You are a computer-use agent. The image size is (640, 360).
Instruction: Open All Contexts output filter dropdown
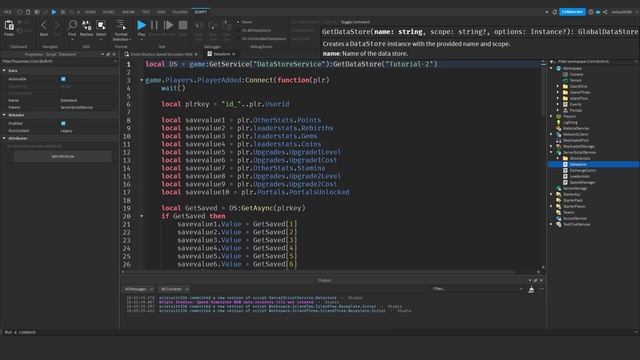[174, 289]
